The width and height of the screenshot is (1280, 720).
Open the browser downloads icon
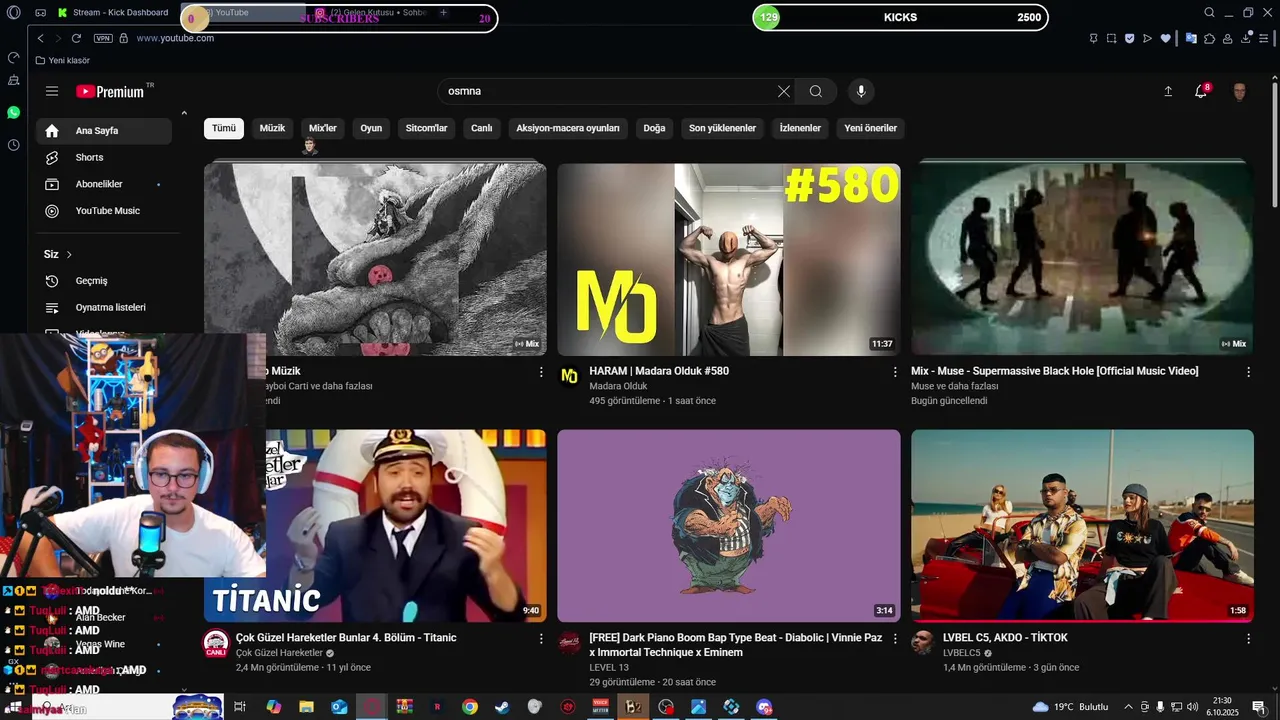[x=1247, y=38]
